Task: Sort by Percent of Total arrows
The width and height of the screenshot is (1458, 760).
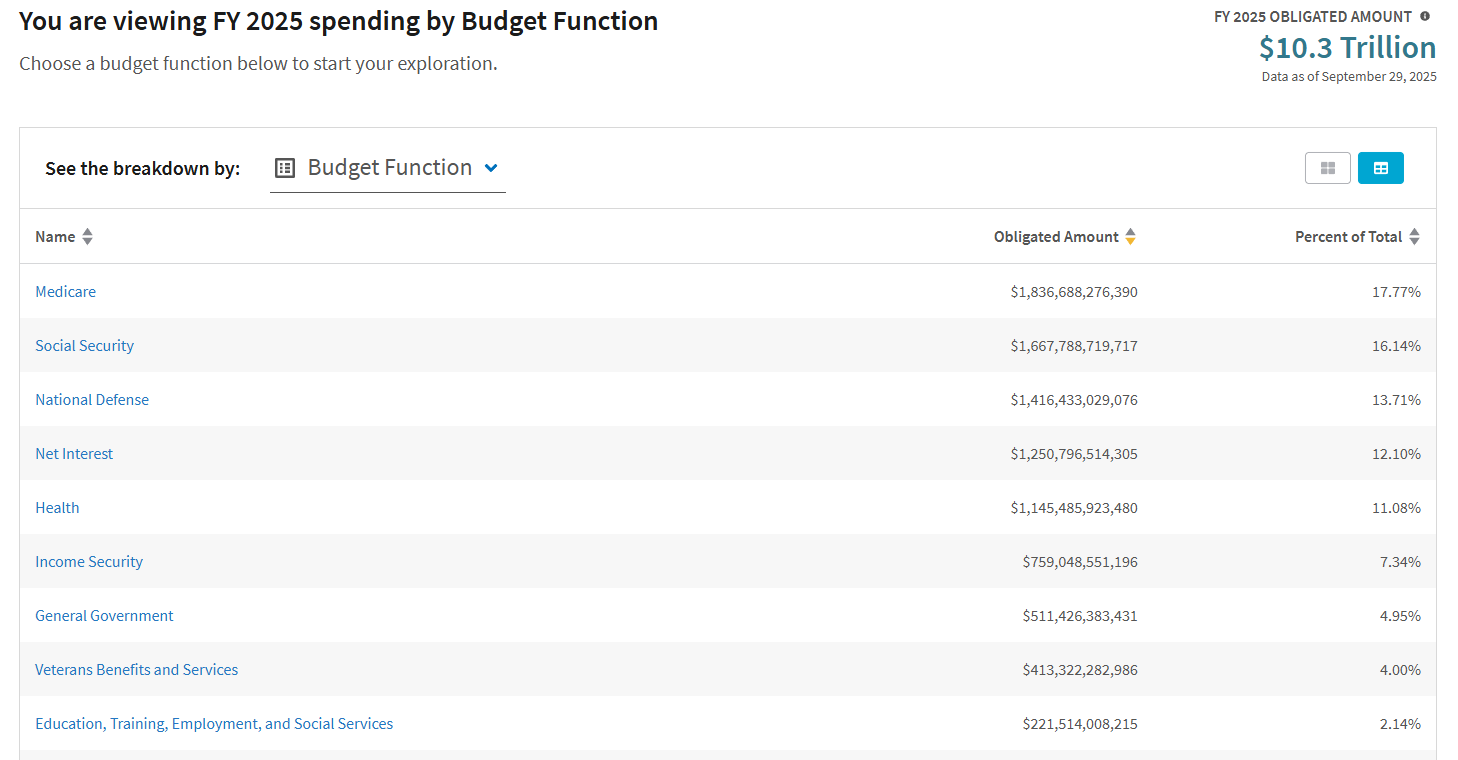Action: point(1414,237)
